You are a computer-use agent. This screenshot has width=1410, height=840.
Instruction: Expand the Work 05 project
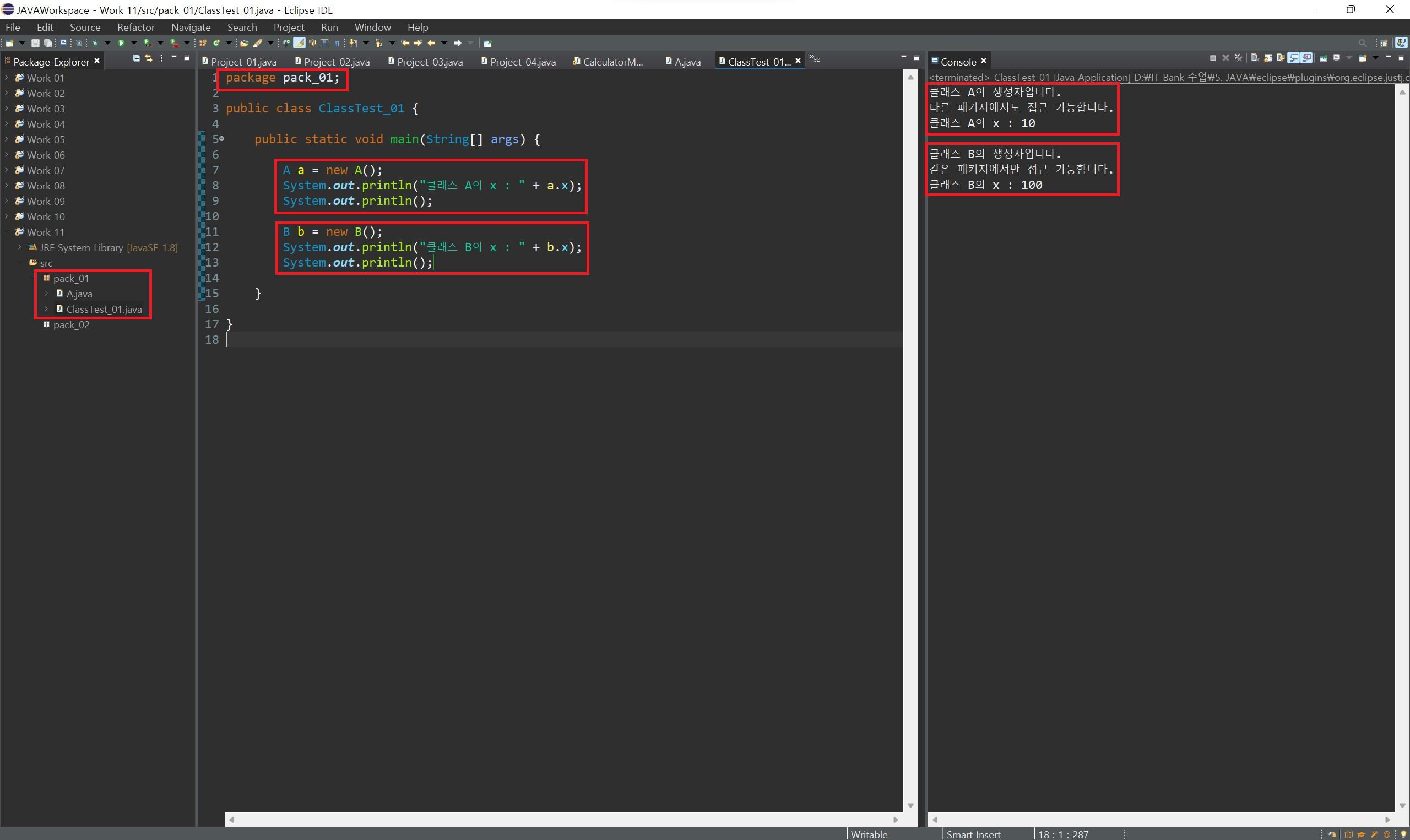(x=6, y=139)
